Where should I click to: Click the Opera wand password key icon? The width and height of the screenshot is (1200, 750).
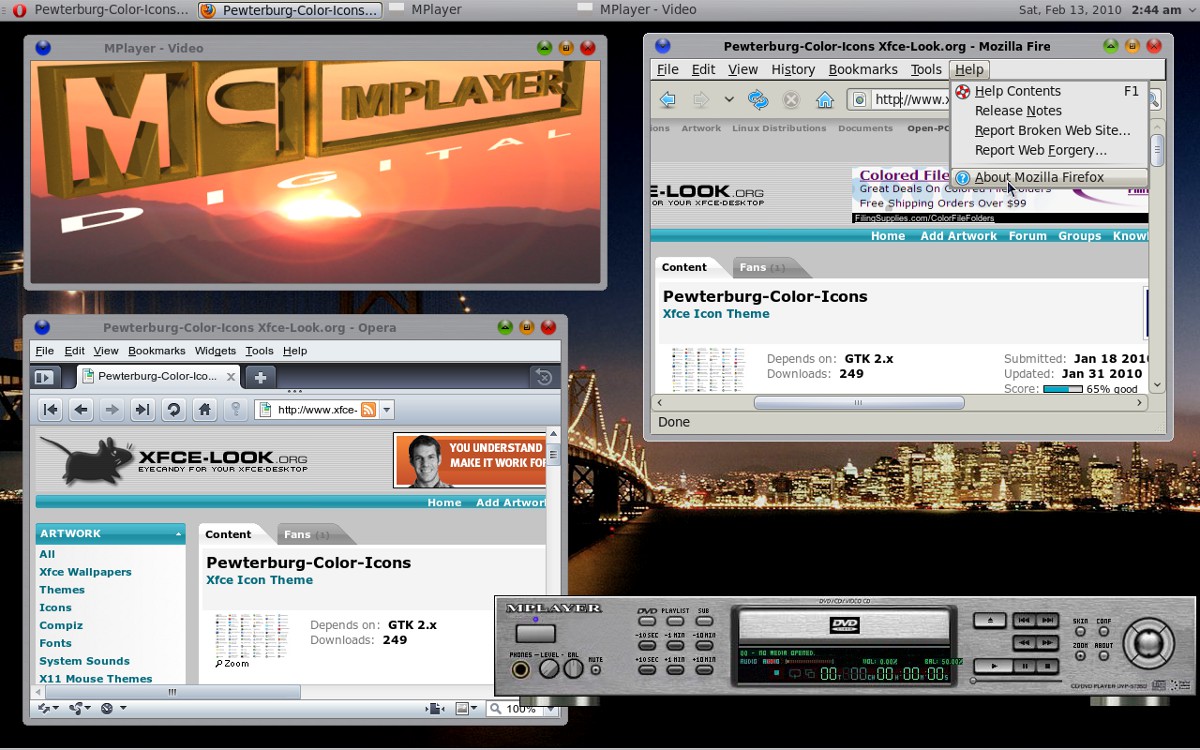235,409
